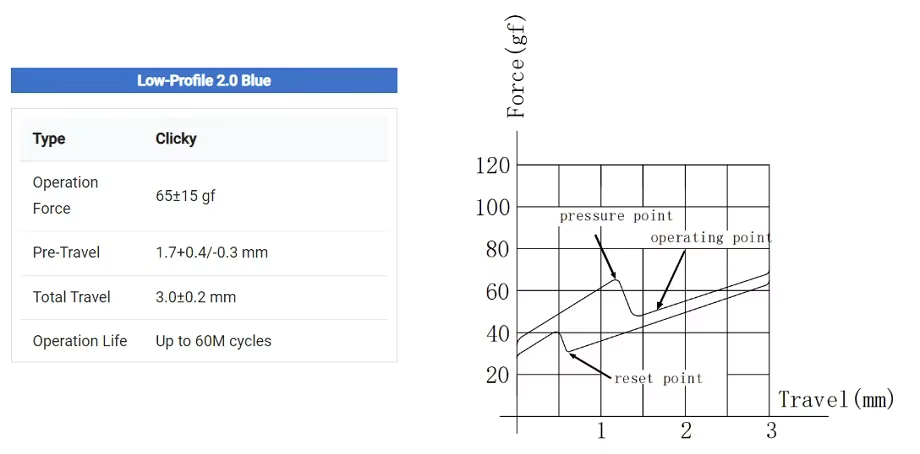Click the Low-Profile 2.0 Blue header banner
The width and height of the screenshot is (920, 454).
pyautogui.click(x=204, y=80)
